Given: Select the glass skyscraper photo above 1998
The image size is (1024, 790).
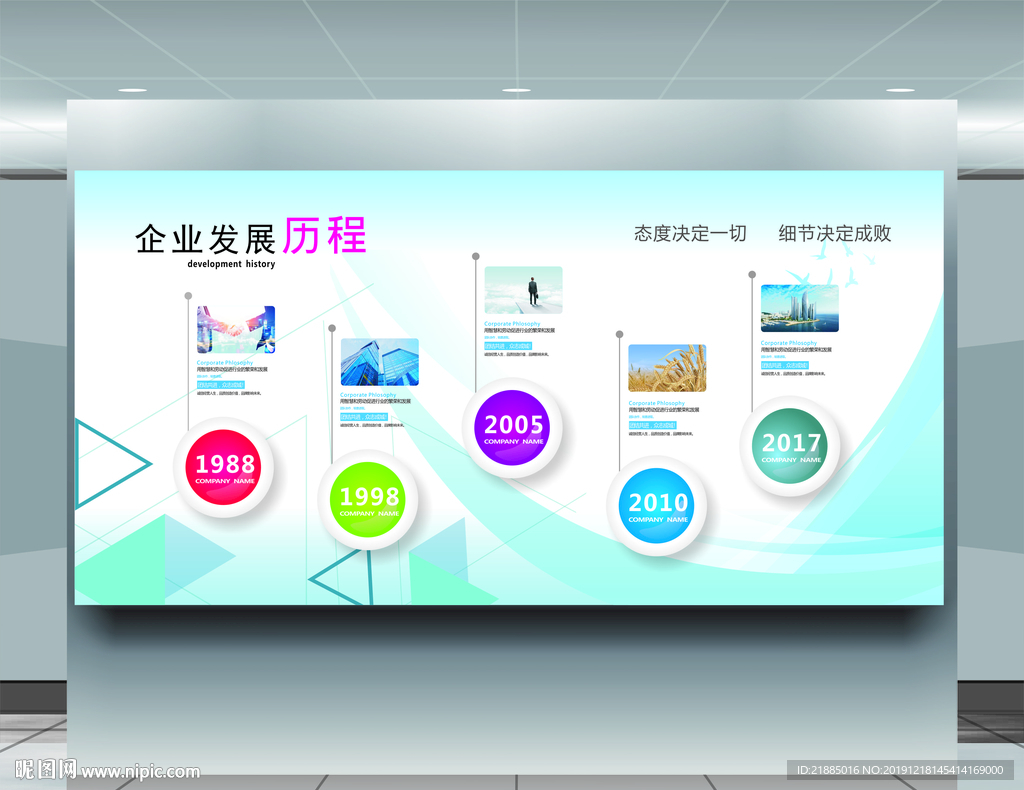Looking at the screenshot, I should pos(379,362).
